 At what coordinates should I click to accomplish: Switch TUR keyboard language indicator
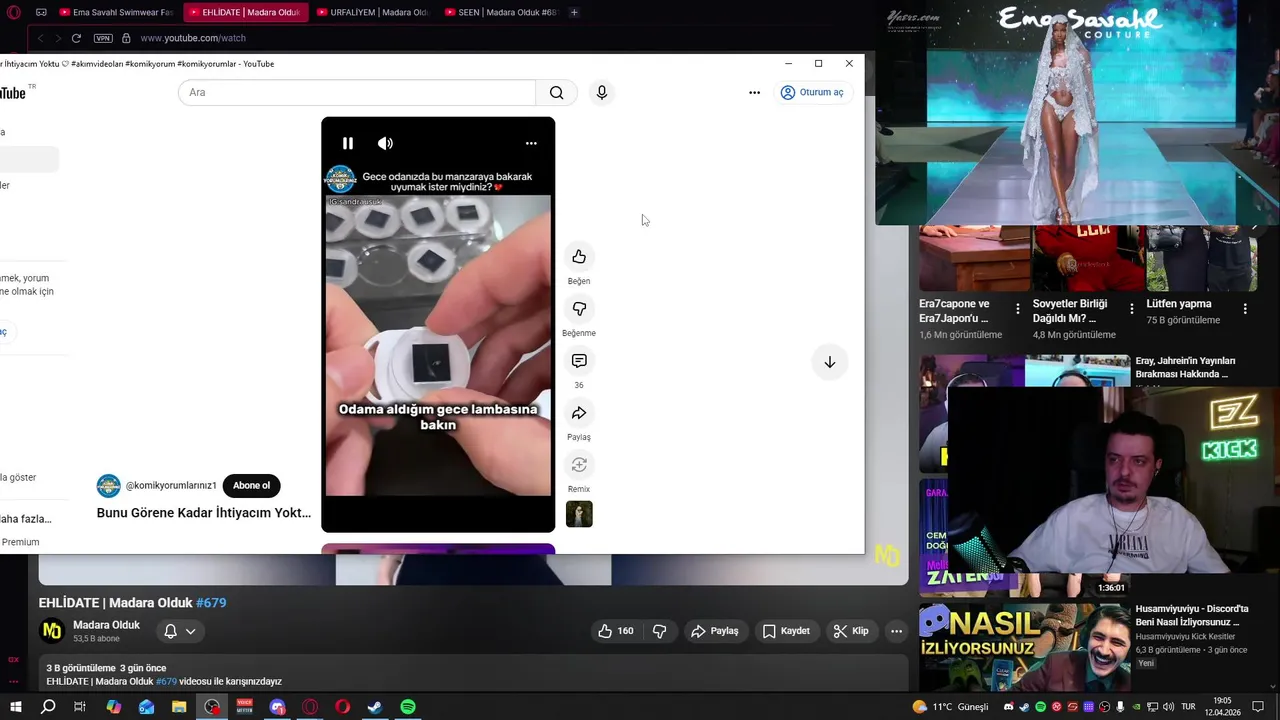click(x=1189, y=707)
